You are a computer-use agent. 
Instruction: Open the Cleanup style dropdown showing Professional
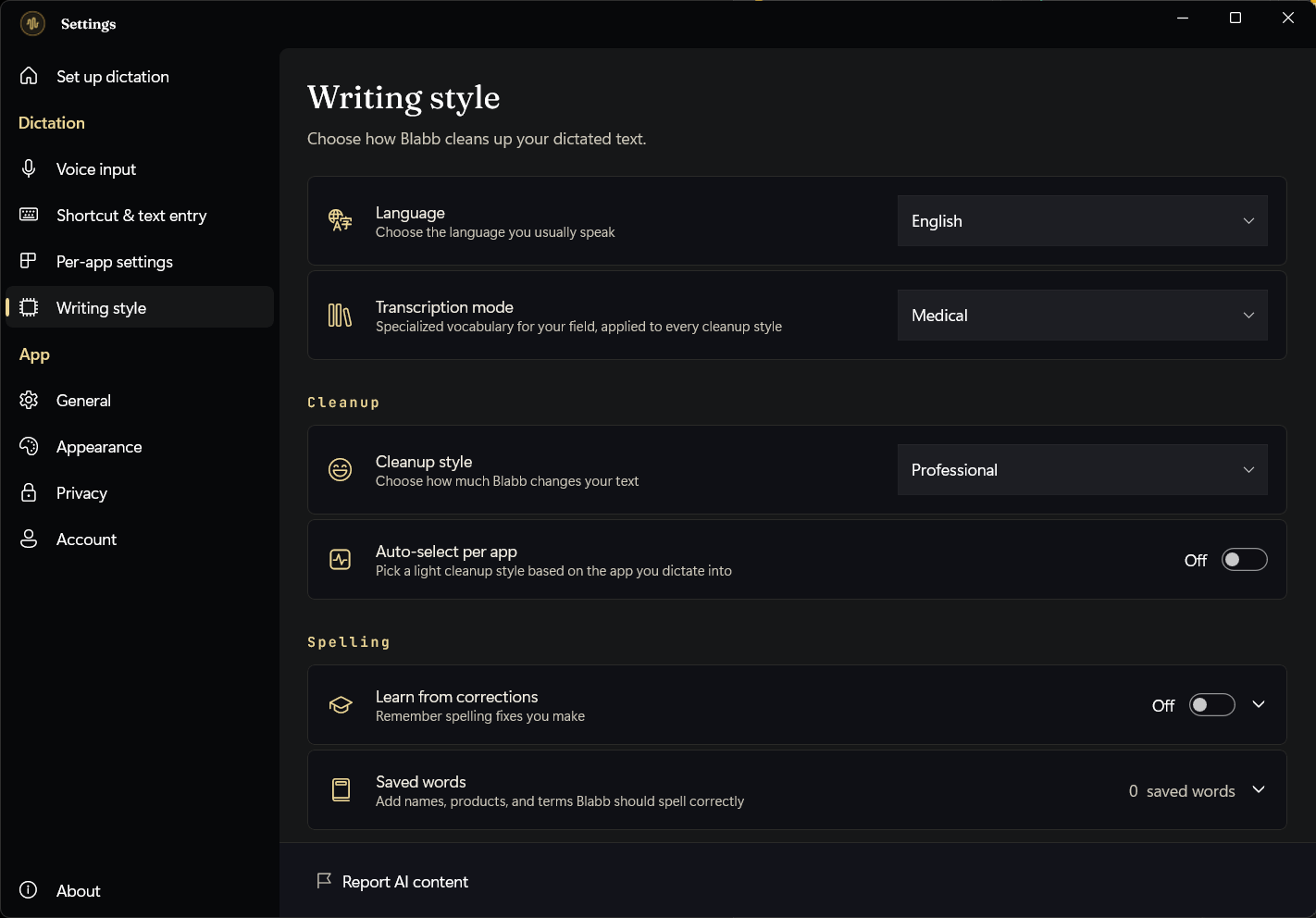tap(1083, 470)
